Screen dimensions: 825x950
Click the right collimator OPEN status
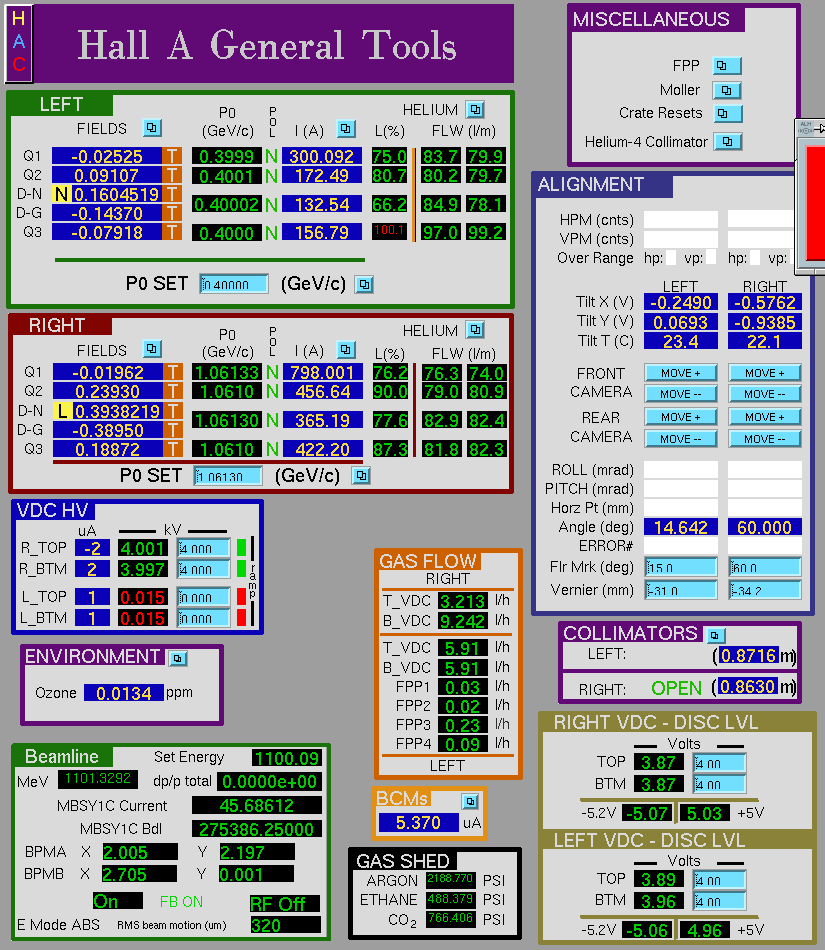pyautogui.click(x=676, y=688)
